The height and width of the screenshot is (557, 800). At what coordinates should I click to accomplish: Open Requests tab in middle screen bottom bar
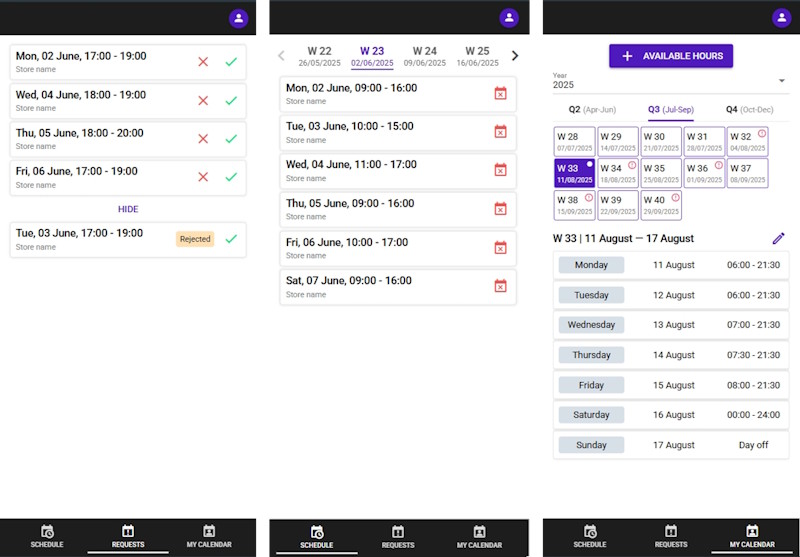[398, 538]
